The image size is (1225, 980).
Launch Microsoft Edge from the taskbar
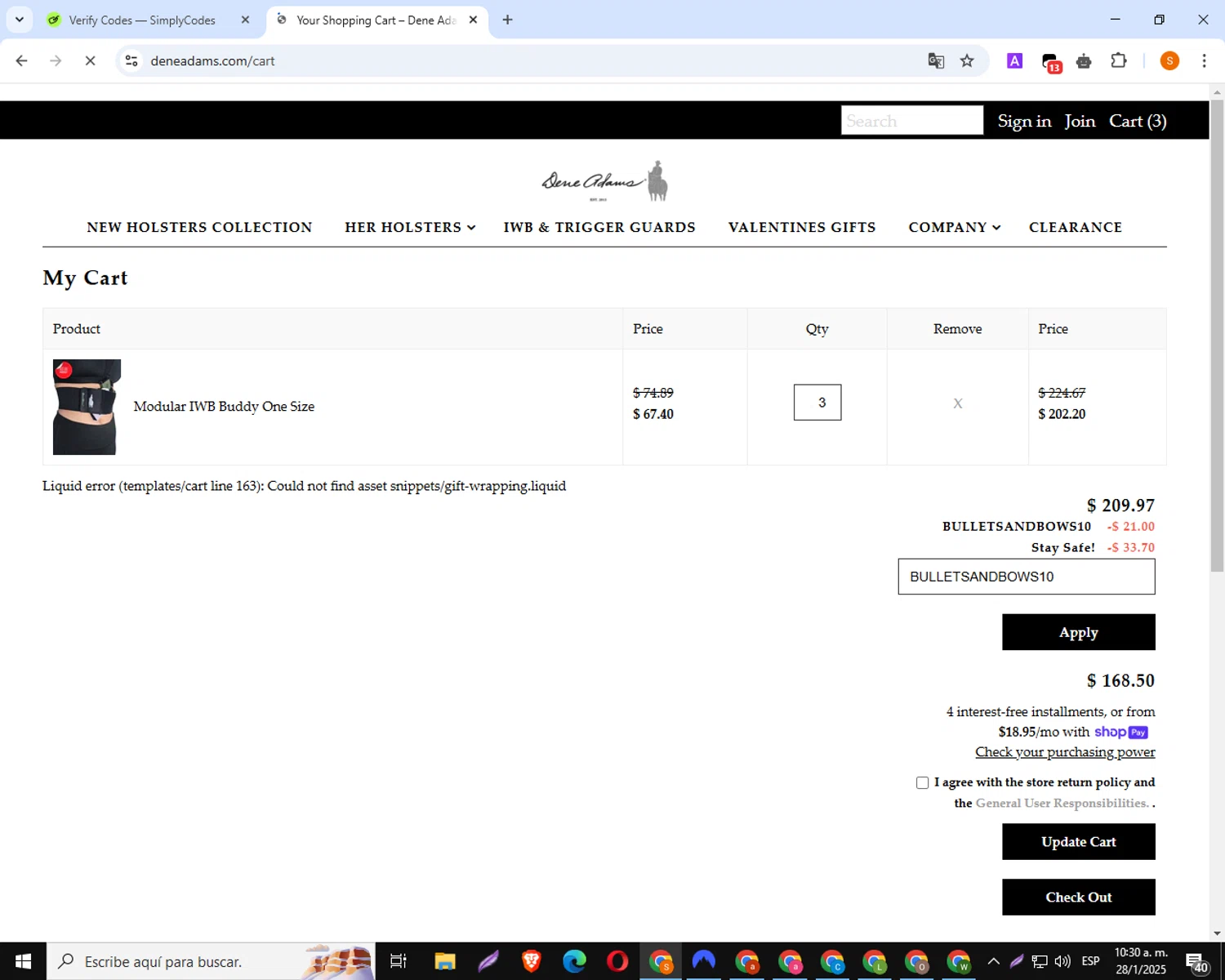574,961
